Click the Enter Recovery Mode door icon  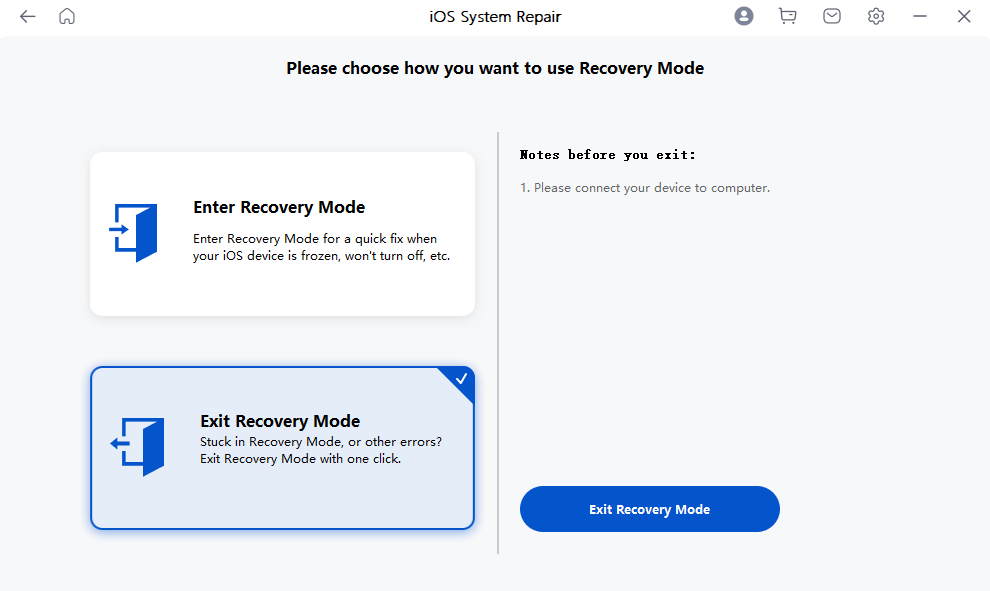point(134,233)
